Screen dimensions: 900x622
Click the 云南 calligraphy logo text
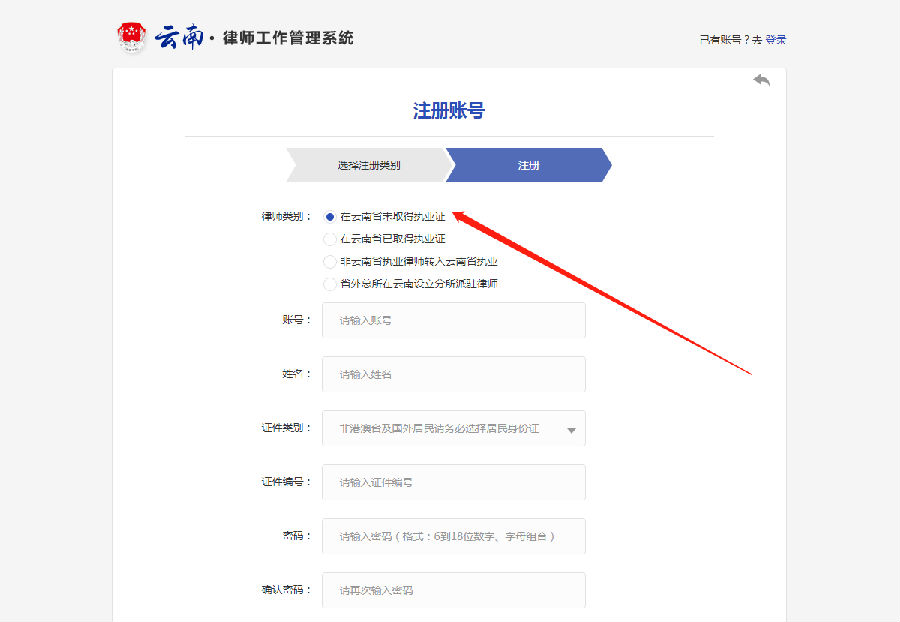click(x=179, y=38)
